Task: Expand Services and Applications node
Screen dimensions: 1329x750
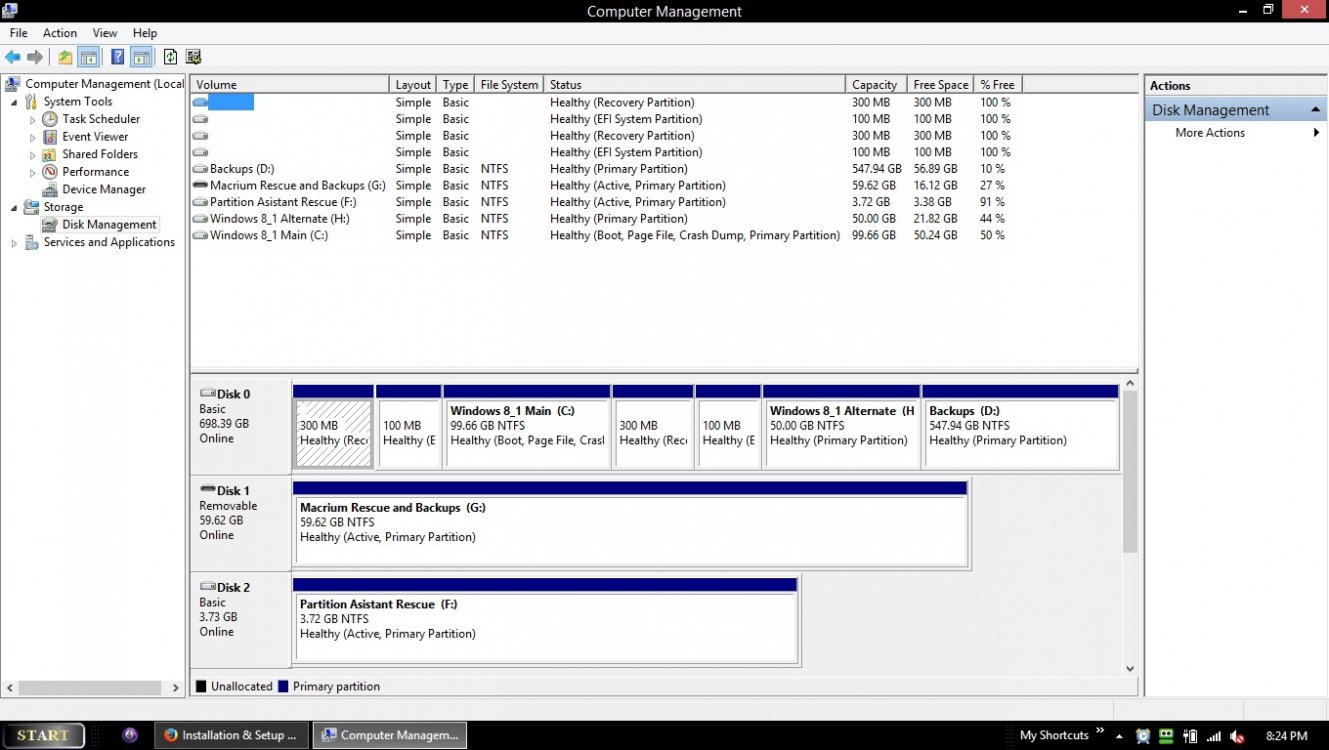Action: click(x=14, y=243)
